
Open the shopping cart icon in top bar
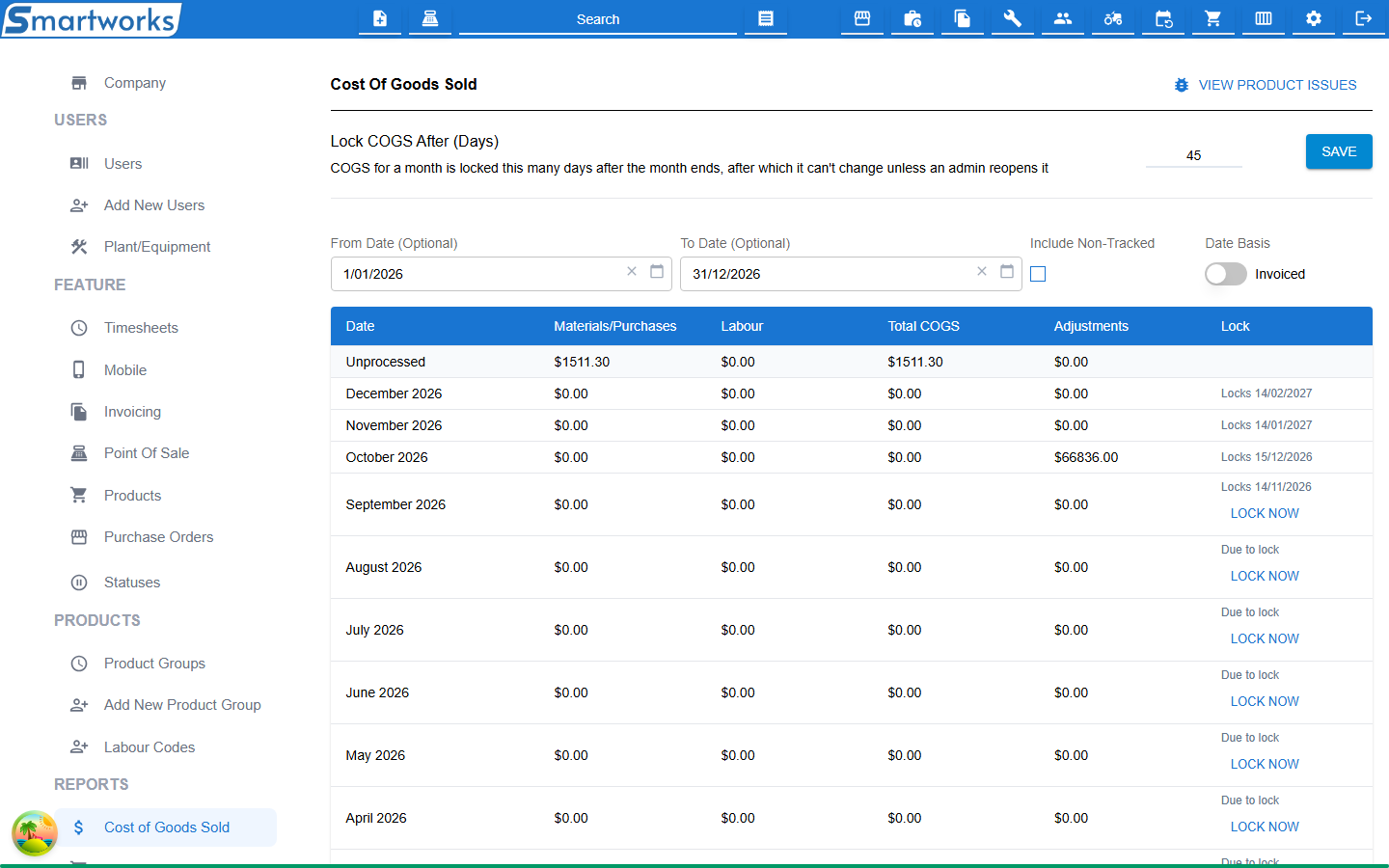pyautogui.click(x=1213, y=18)
